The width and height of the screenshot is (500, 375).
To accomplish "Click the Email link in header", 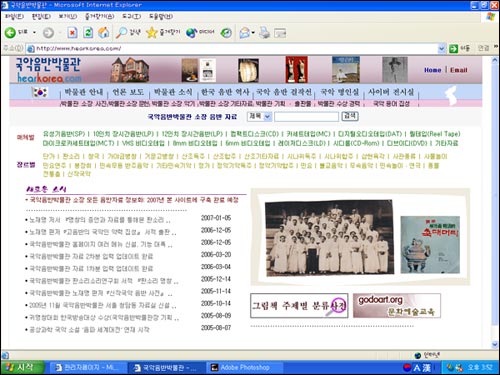I will point(459,70).
